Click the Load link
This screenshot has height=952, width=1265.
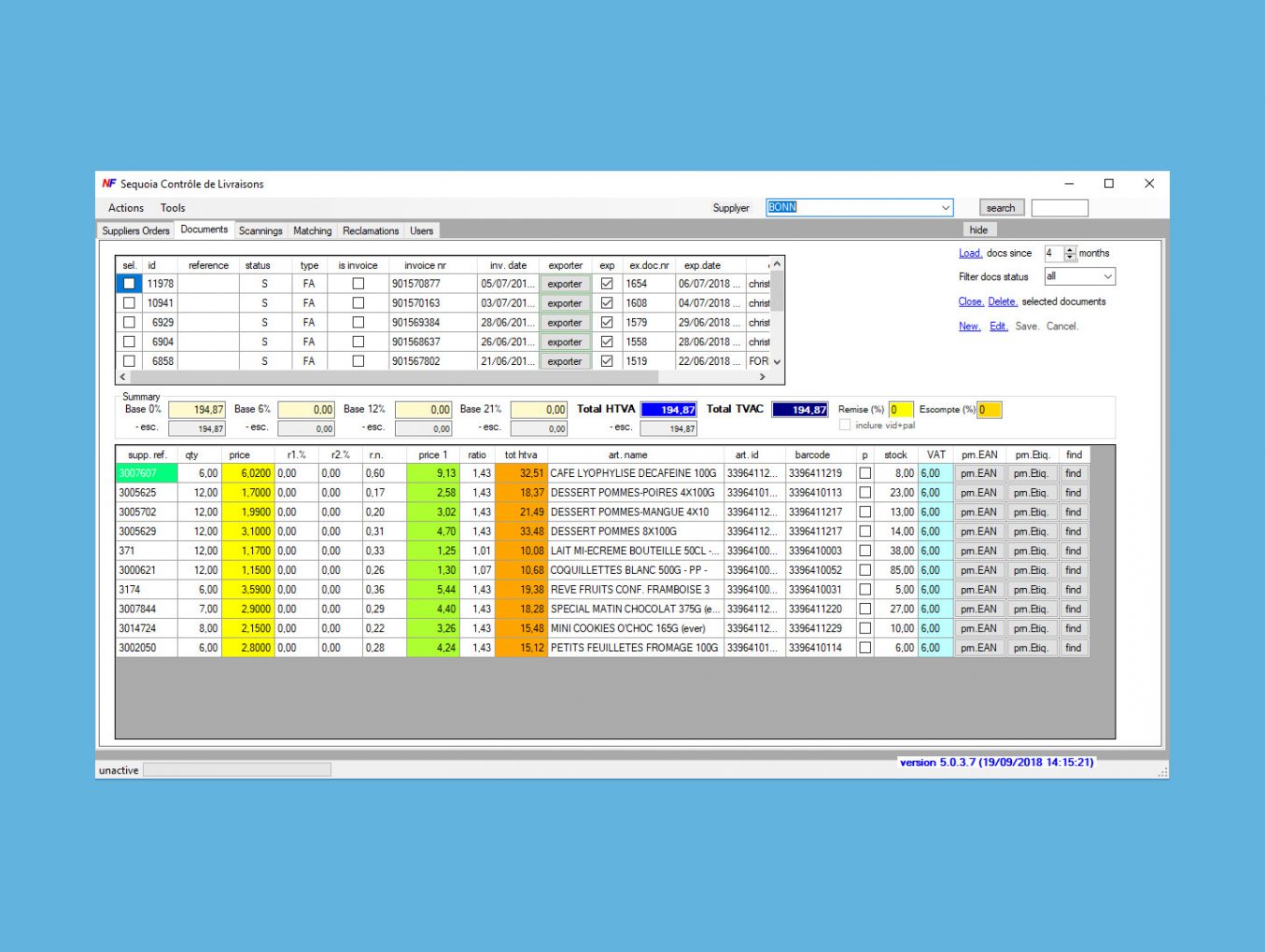tap(970, 253)
